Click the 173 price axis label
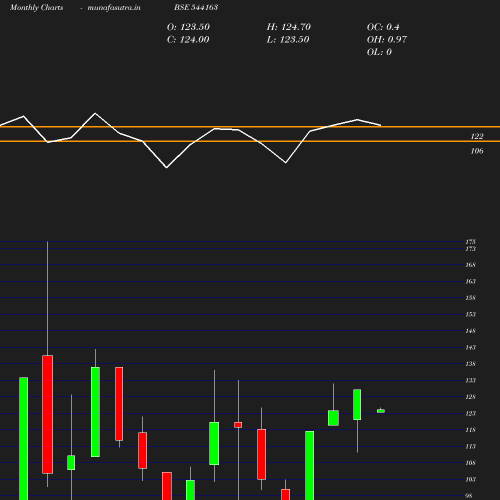 471,249
